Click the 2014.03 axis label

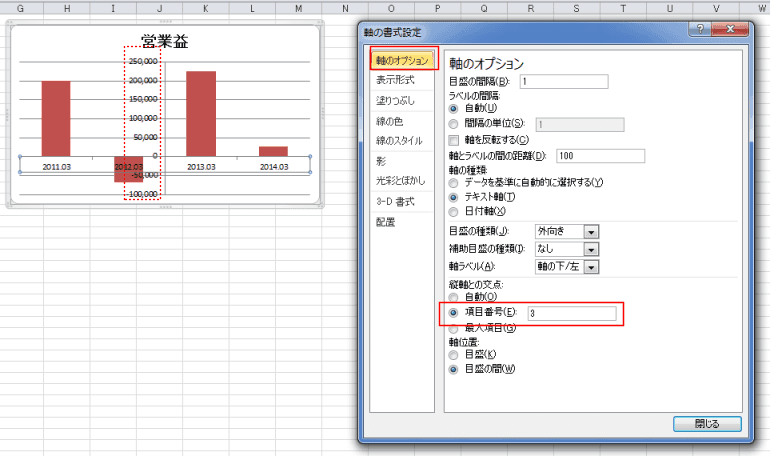pos(274,167)
